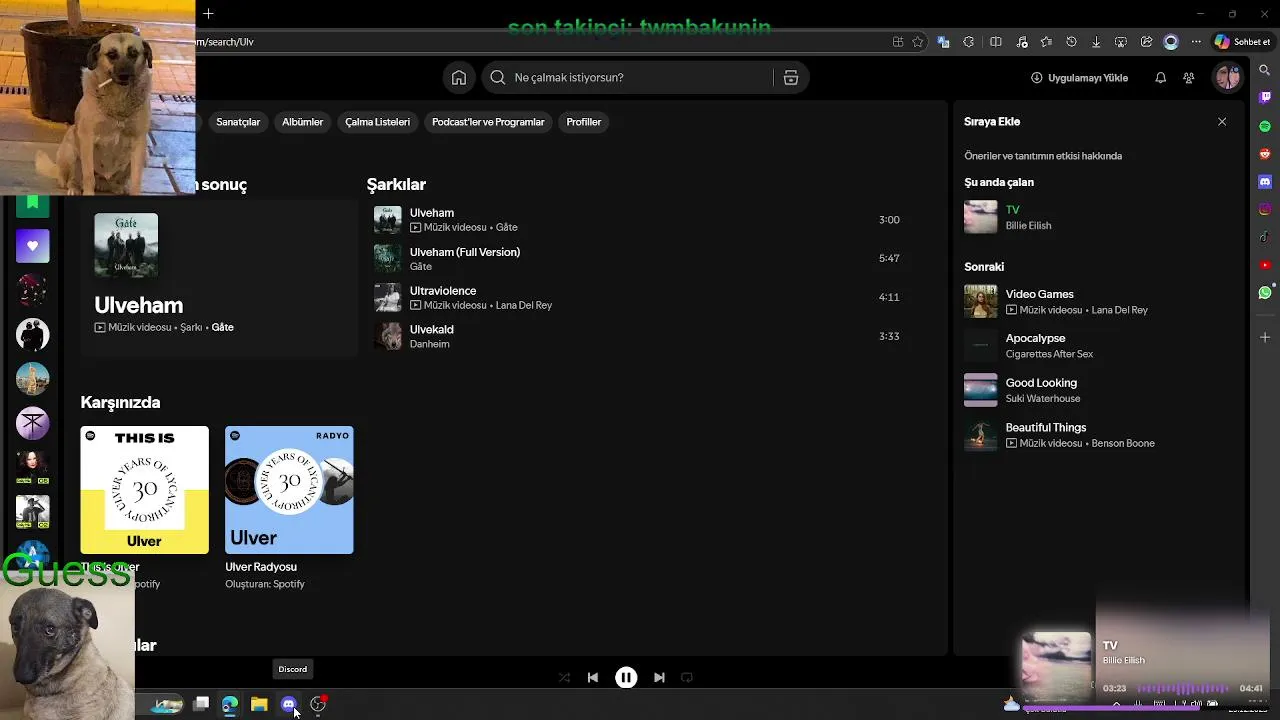Close the Sıraya Ekle queue panel
The image size is (1280, 720).
(1222, 121)
